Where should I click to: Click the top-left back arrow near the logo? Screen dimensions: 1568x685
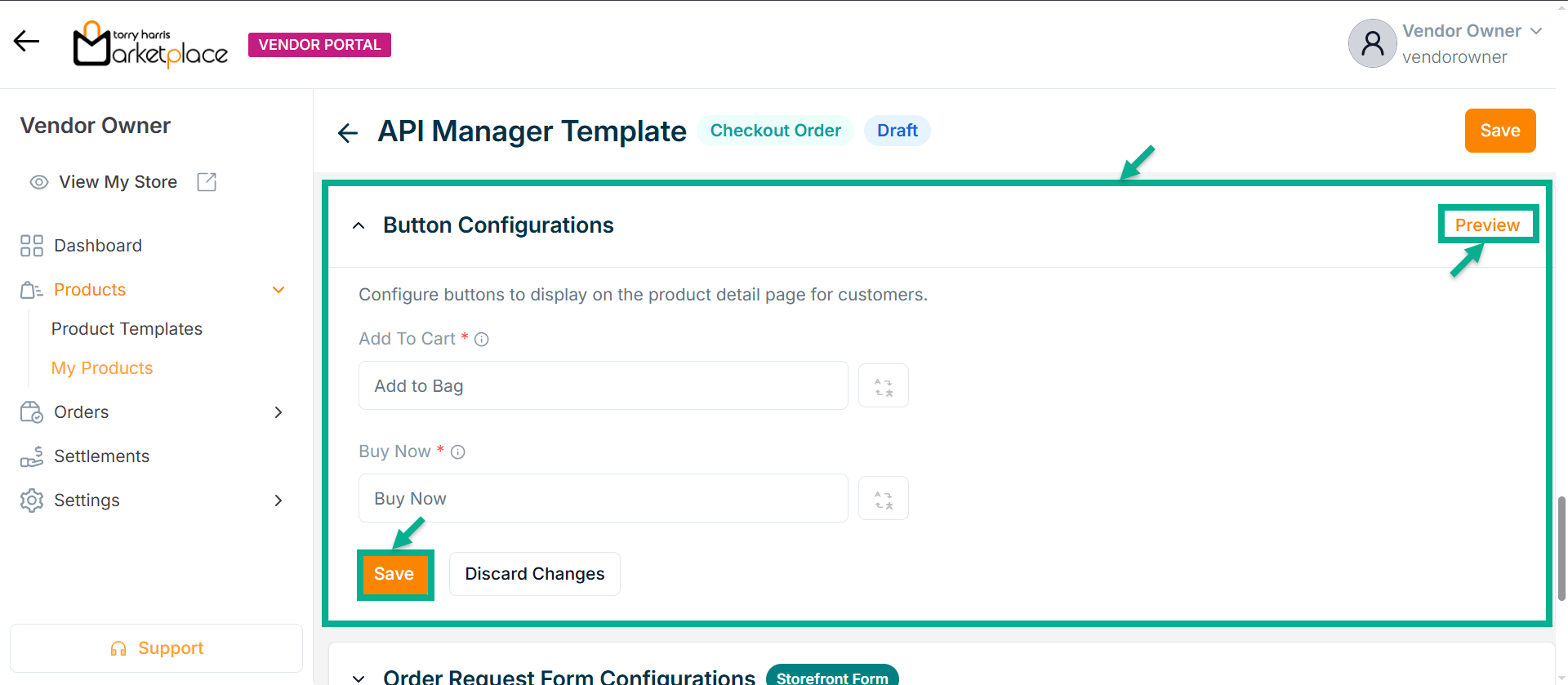coord(26,41)
